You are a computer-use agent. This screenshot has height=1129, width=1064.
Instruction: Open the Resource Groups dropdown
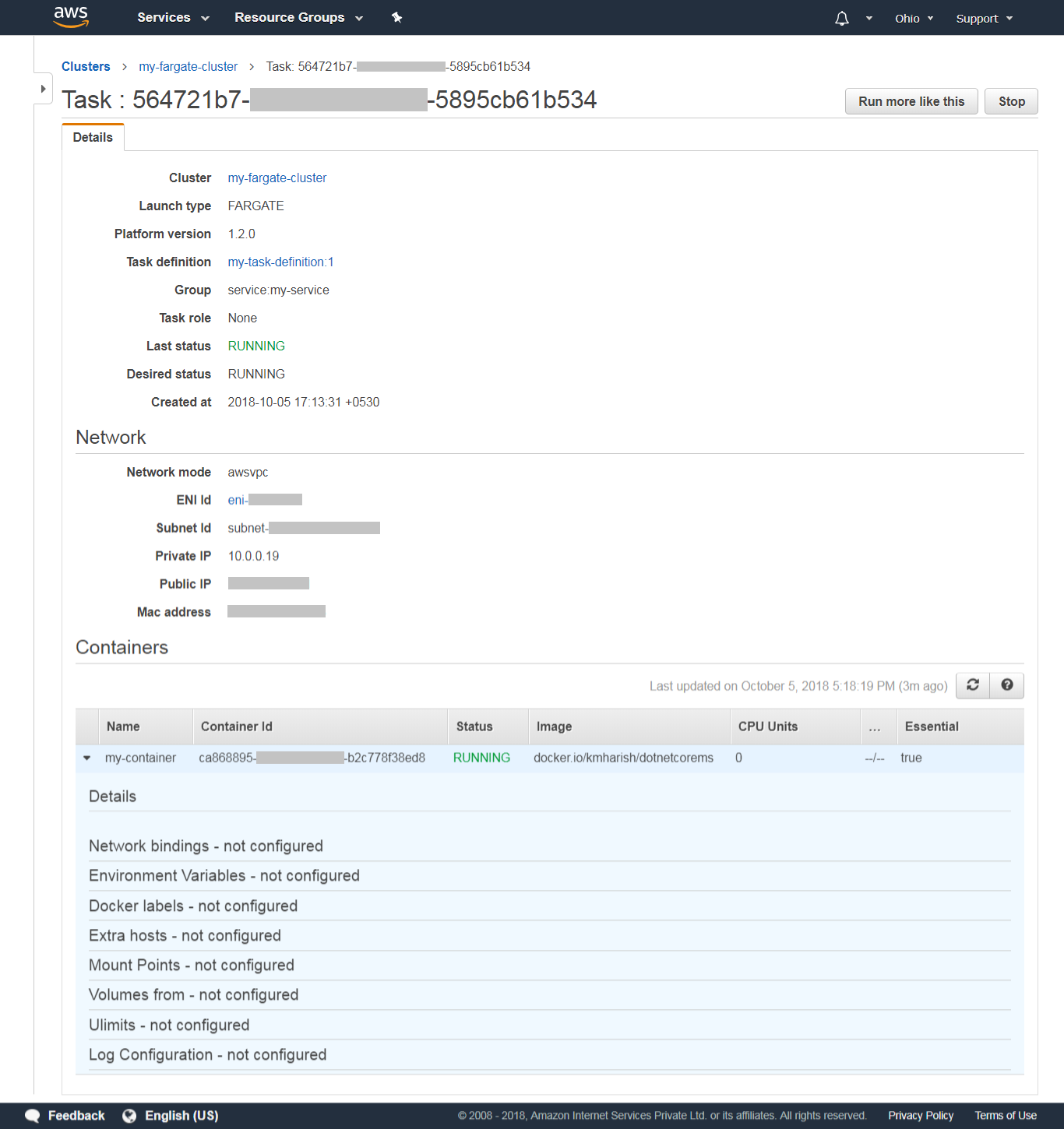[x=298, y=17]
